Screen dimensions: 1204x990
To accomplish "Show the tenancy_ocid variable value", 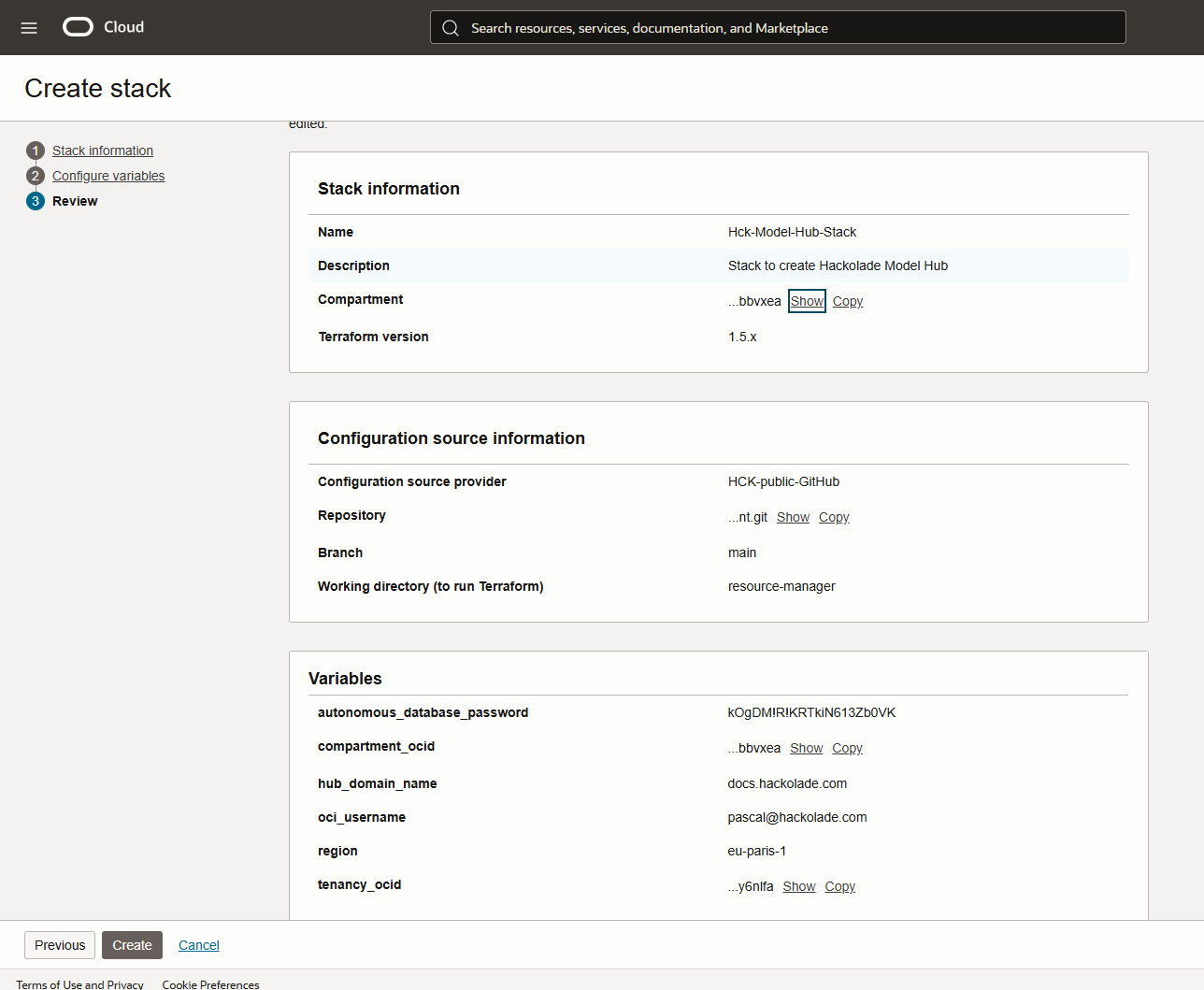I will [x=798, y=886].
